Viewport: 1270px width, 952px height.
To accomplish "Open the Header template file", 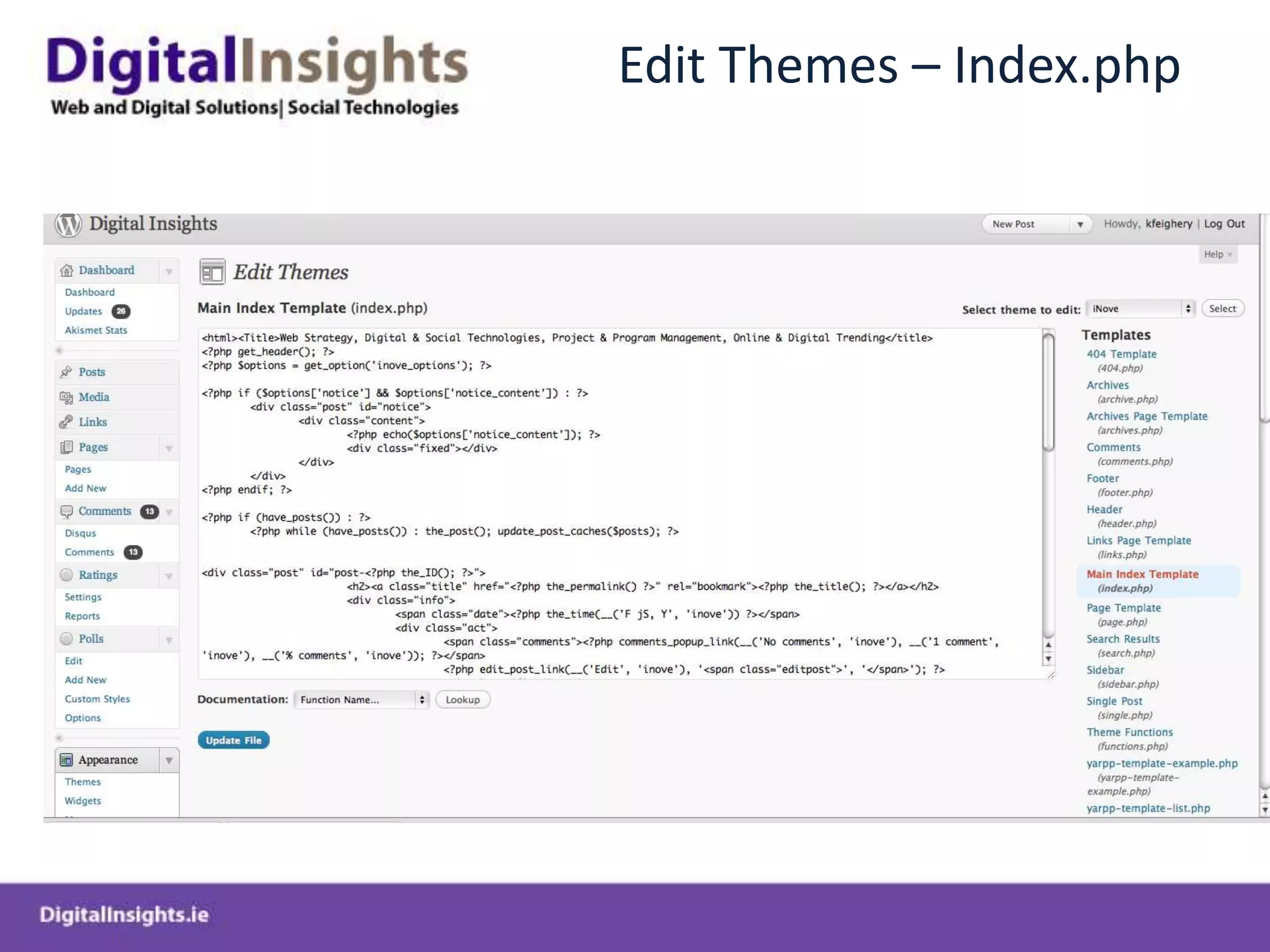I will tap(1104, 509).
